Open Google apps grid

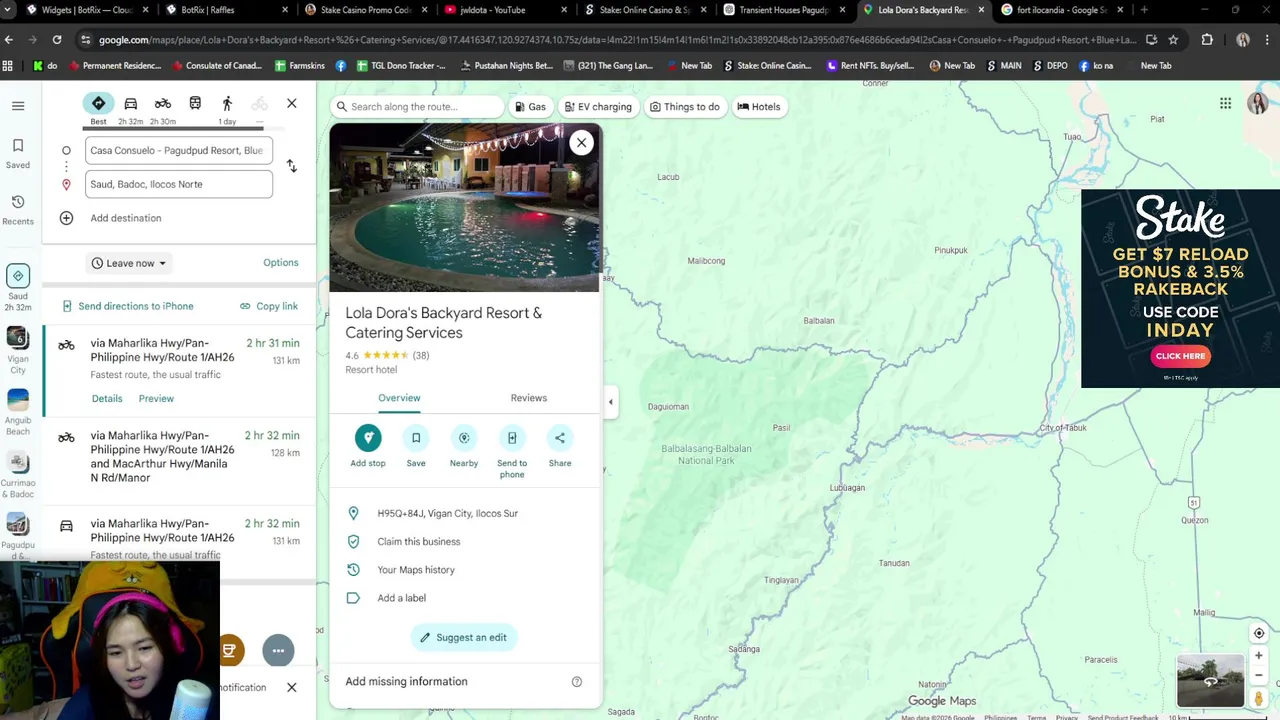(1225, 104)
